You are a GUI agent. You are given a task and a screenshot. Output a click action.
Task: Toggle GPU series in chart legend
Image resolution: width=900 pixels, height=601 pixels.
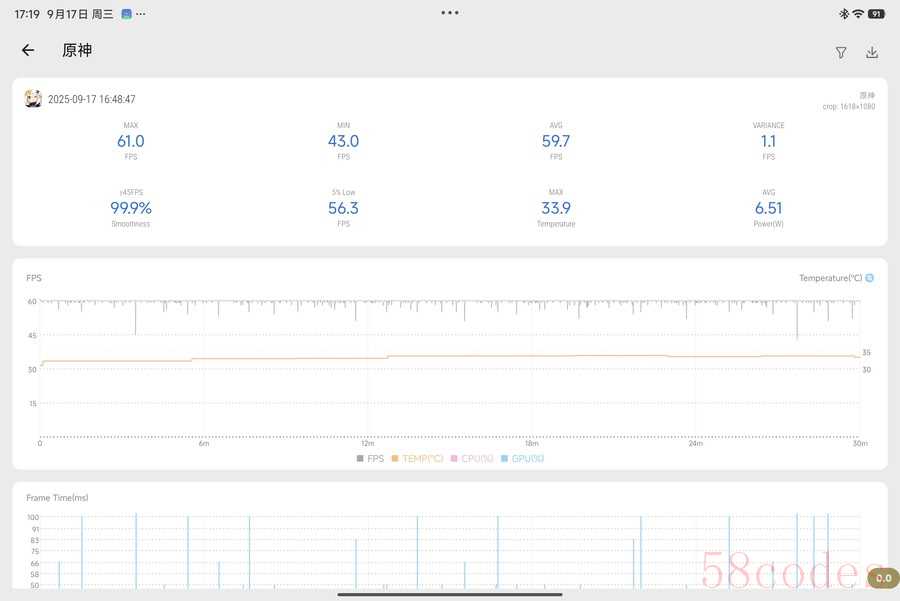point(522,459)
